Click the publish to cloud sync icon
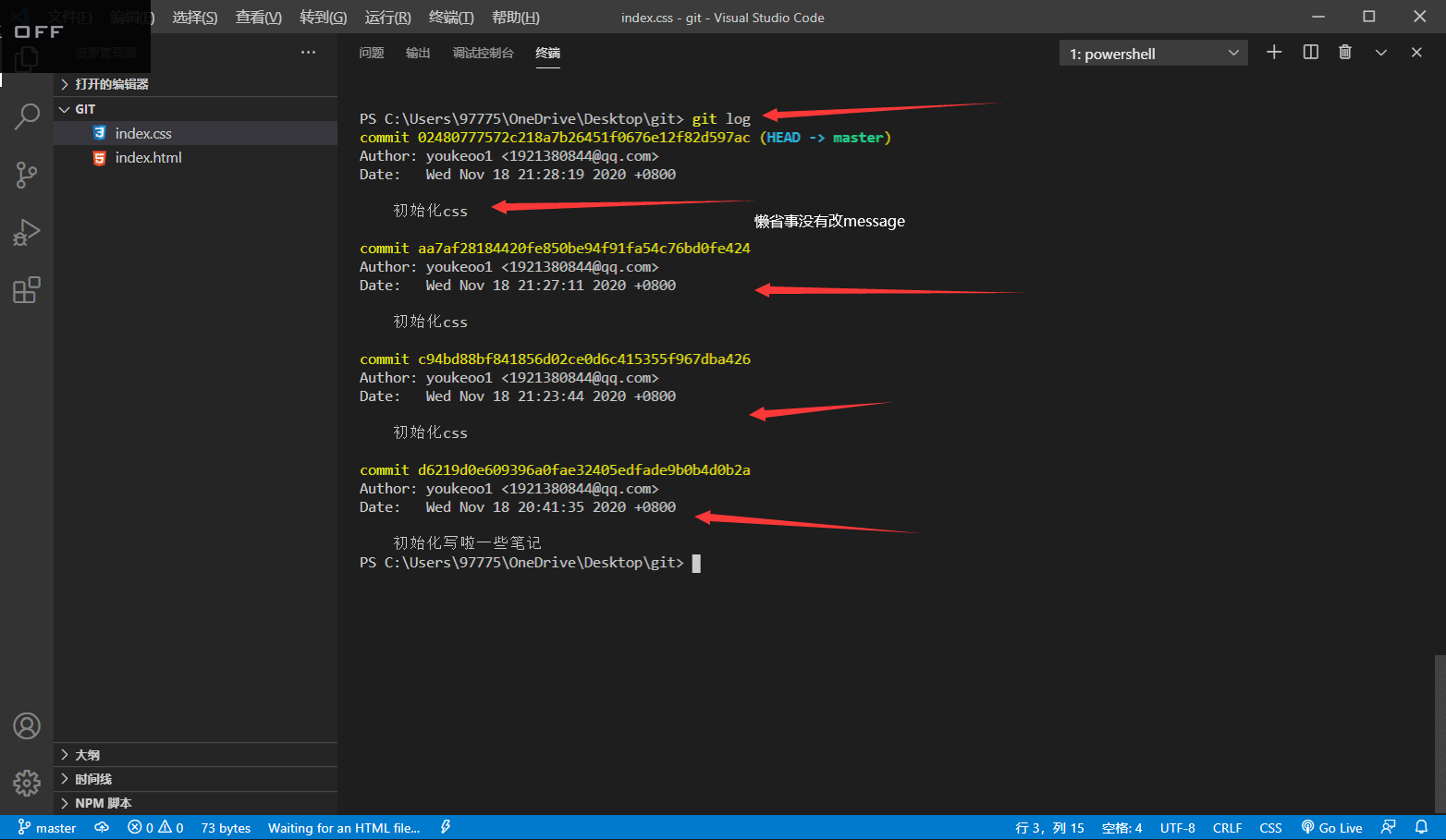The image size is (1446, 840). 102,828
